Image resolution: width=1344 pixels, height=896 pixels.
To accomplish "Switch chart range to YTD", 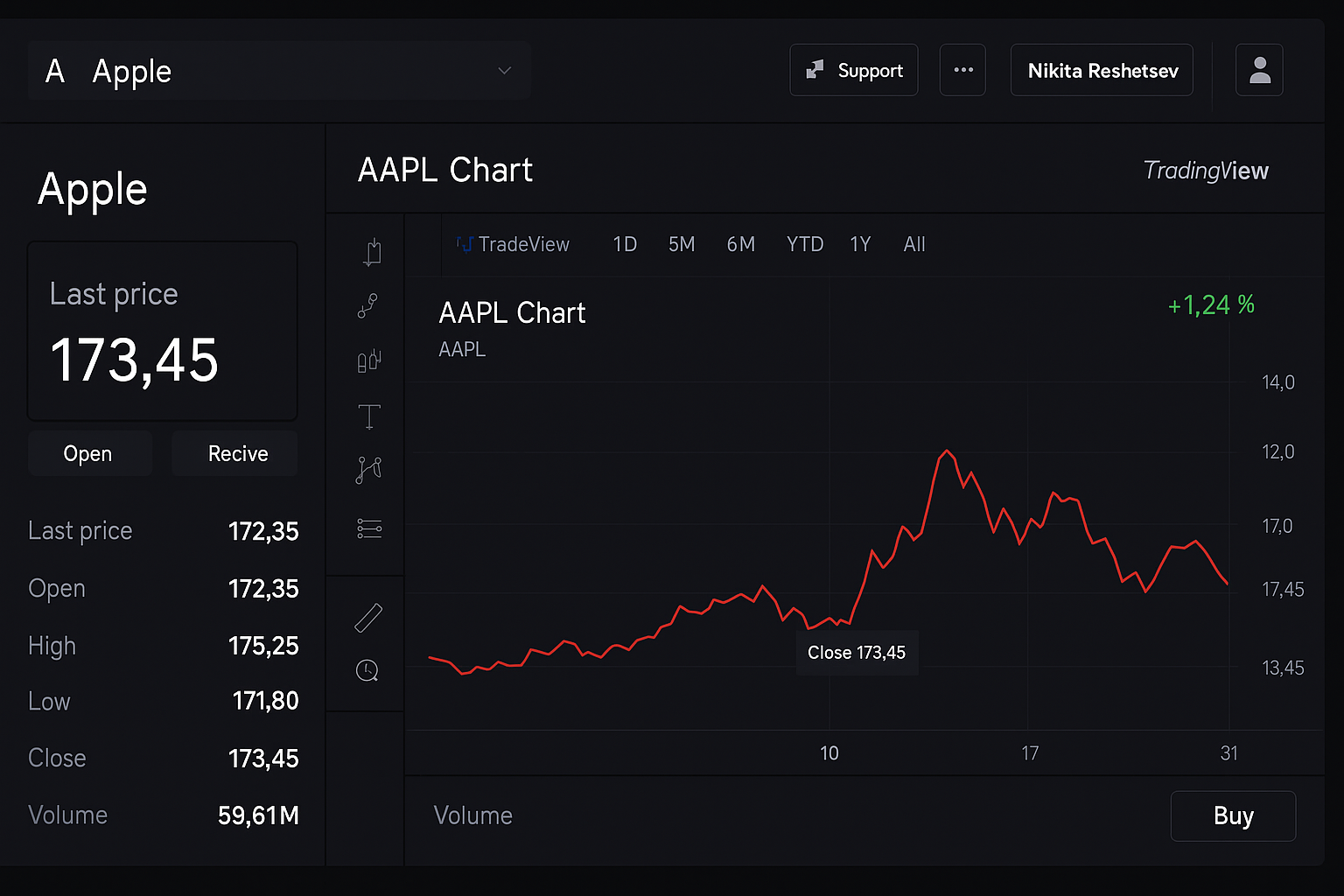I will (x=805, y=244).
